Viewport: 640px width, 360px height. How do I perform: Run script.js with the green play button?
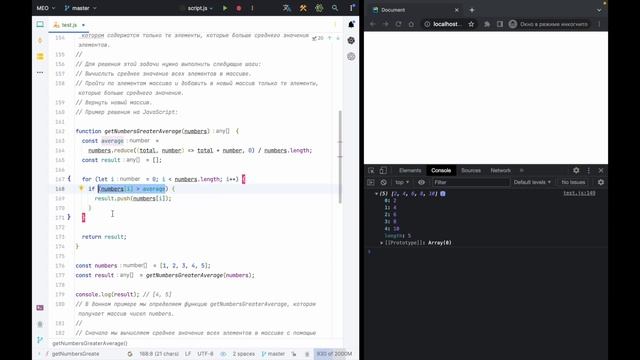tap(225, 8)
